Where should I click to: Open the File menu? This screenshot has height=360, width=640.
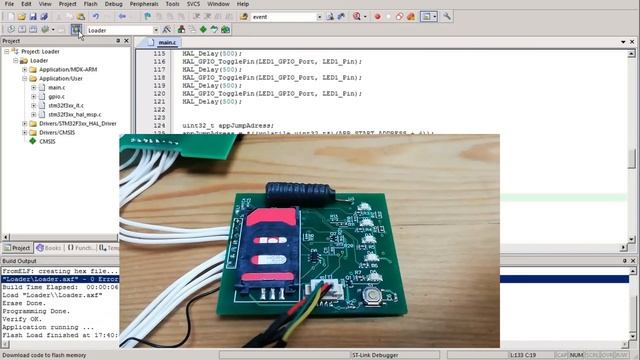[9, 4]
